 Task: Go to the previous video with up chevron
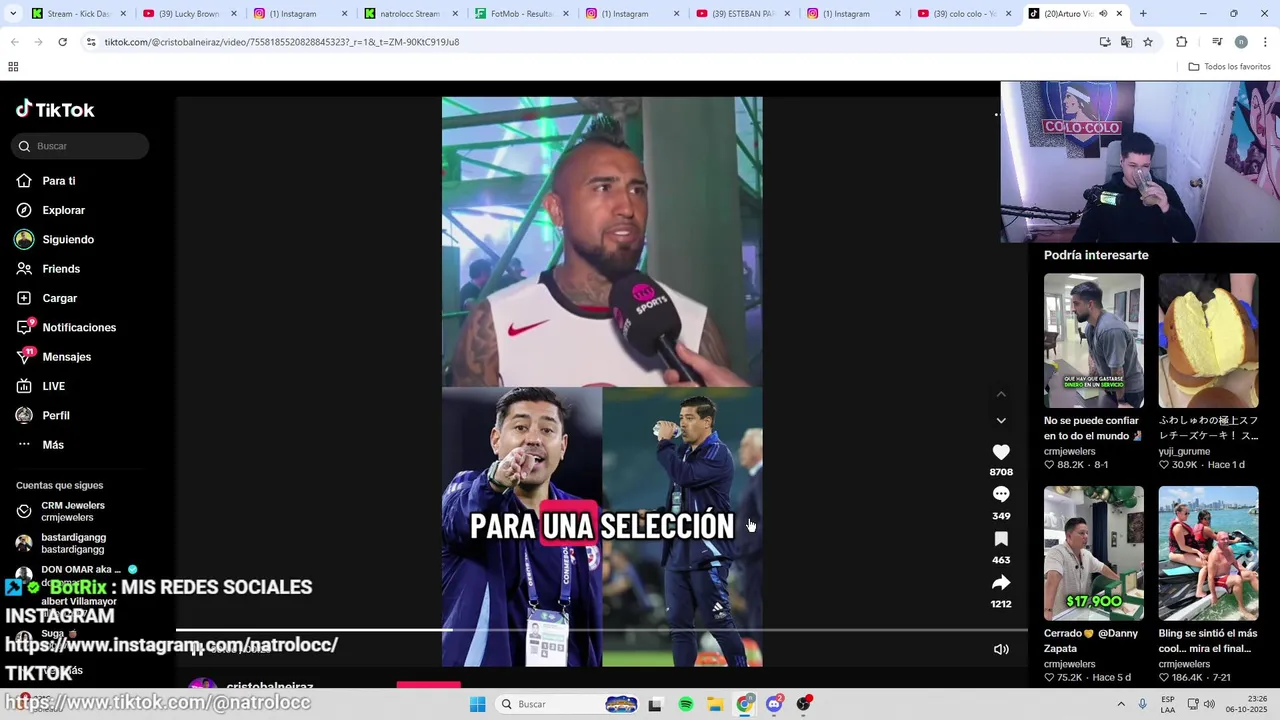[x=1001, y=395]
